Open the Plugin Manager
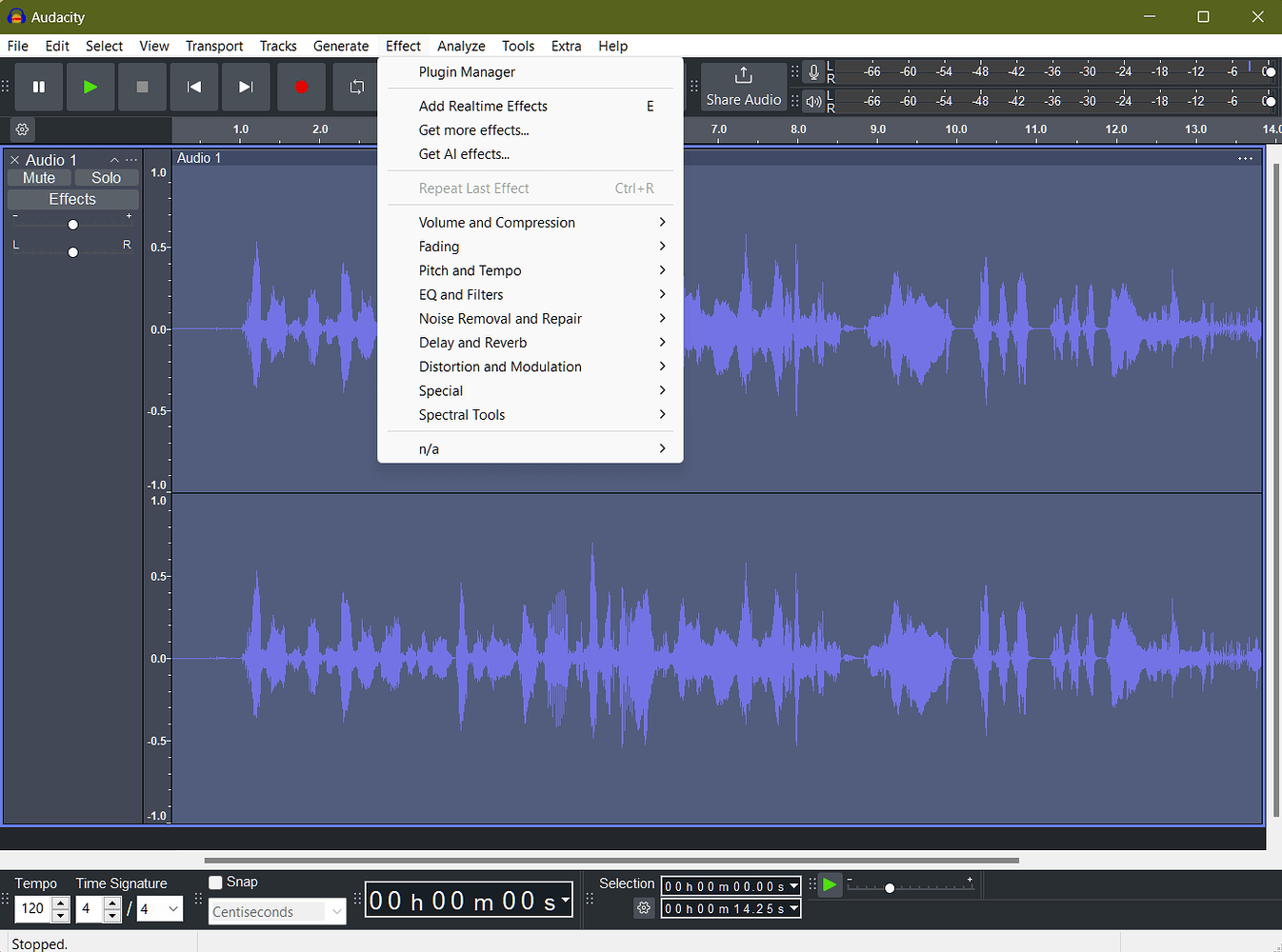1282x952 pixels. click(467, 71)
